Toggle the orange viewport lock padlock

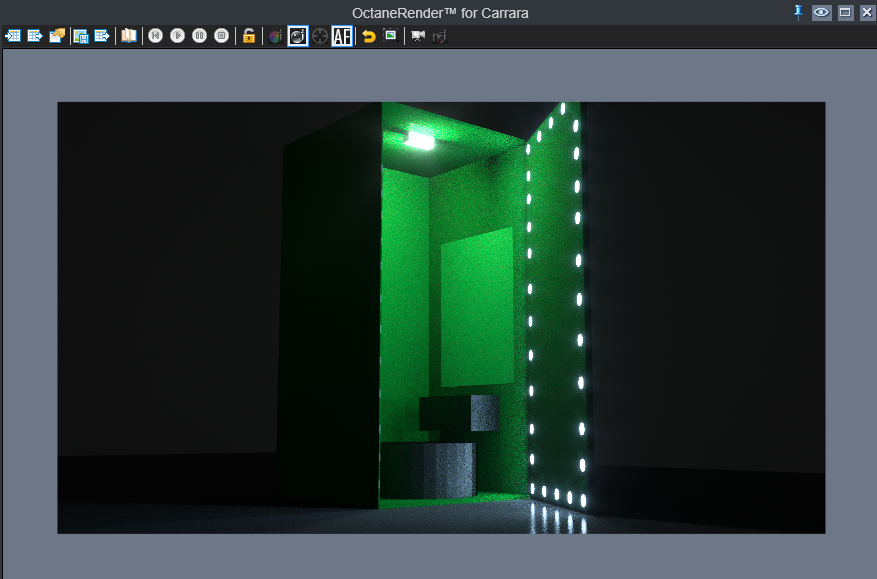click(x=249, y=36)
